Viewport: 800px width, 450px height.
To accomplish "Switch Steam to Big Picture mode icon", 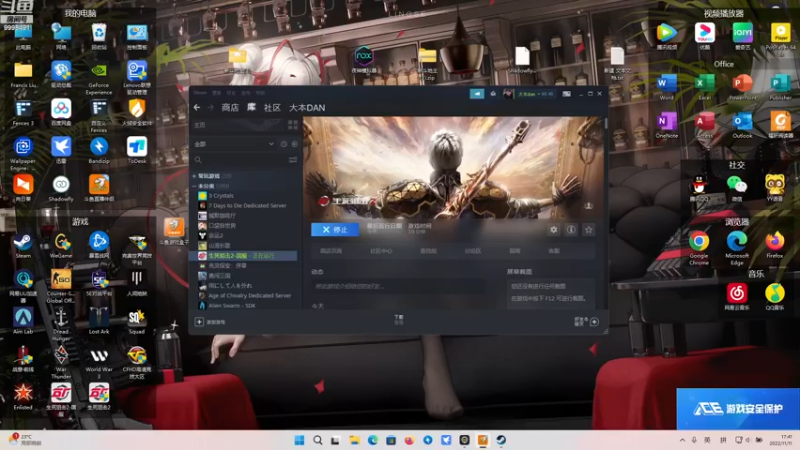I will pyautogui.click(x=566, y=94).
